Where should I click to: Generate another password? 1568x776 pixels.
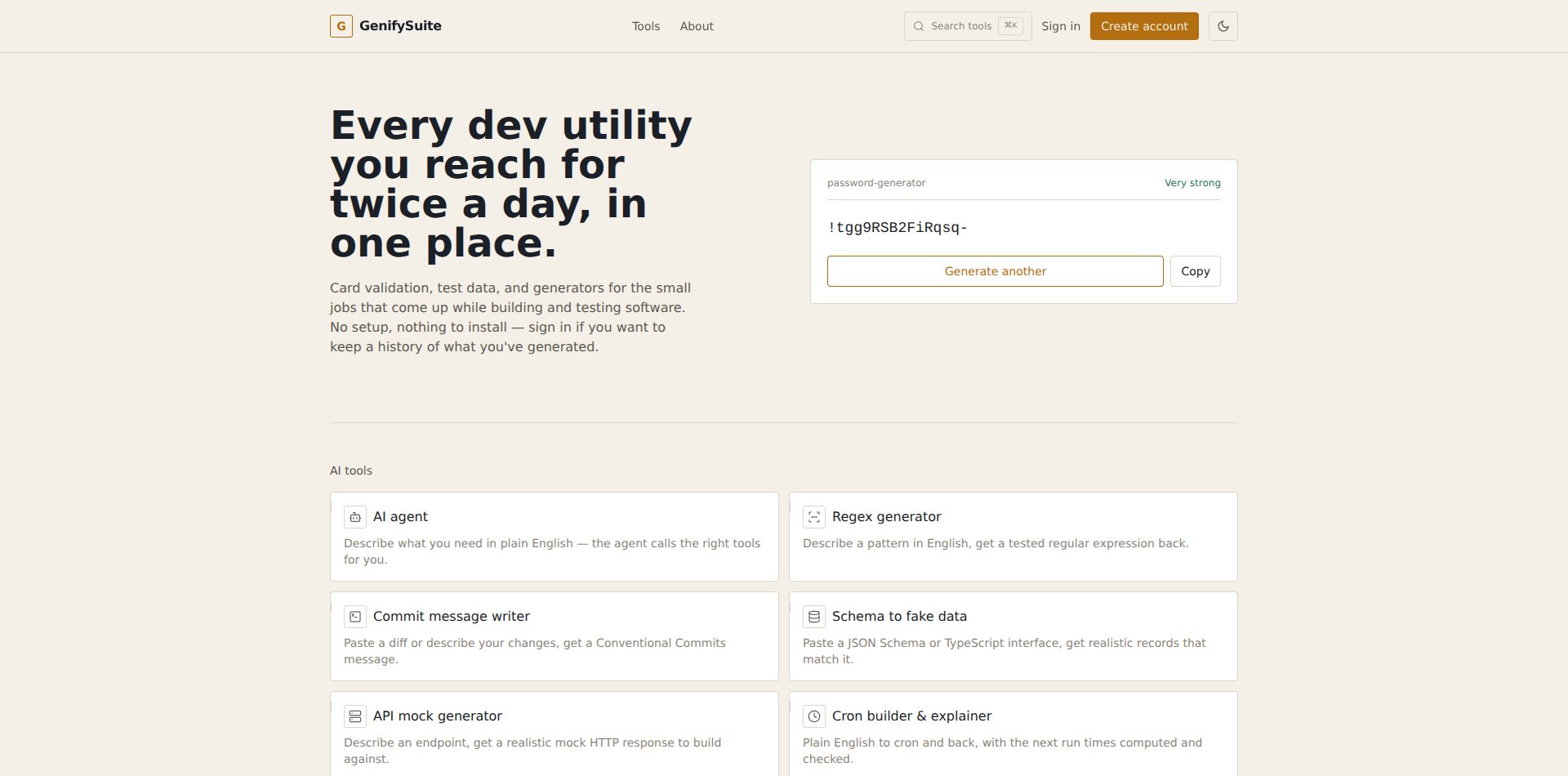pos(996,271)
